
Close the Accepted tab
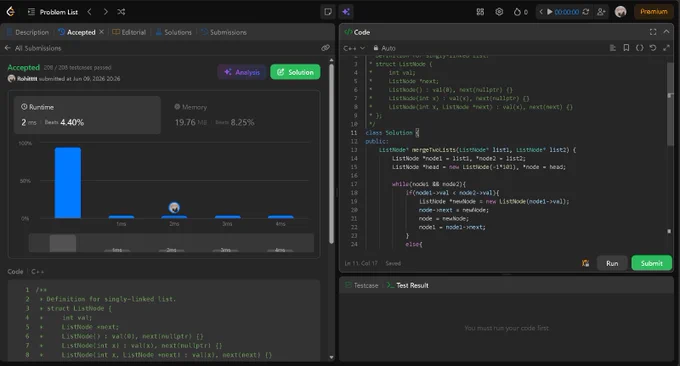coord(101,32)
